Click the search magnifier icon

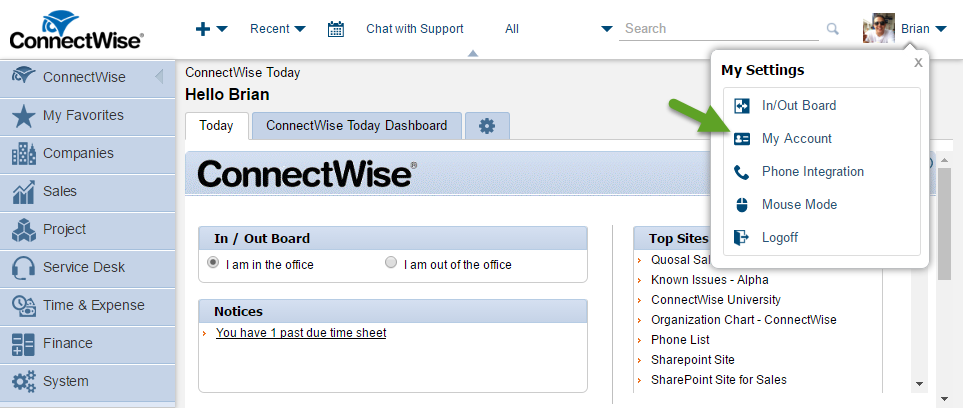click(832, 29)
